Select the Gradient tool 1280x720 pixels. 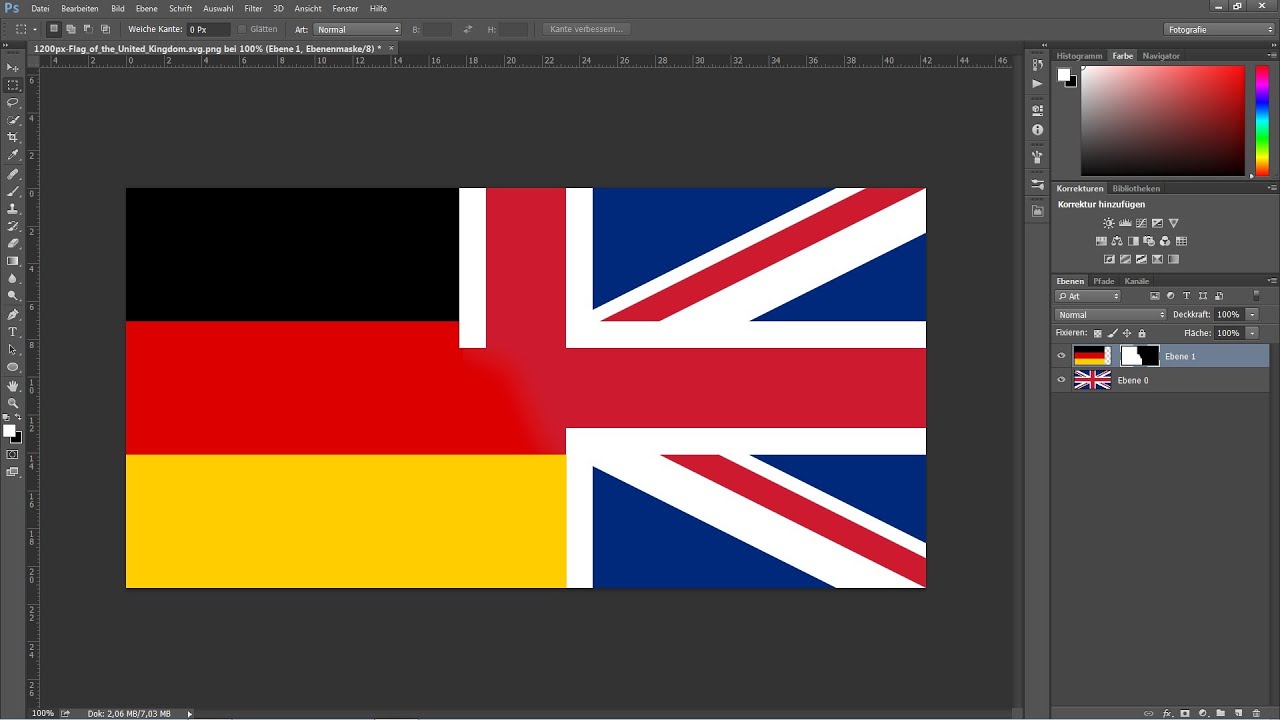click(x=13, y=261)
